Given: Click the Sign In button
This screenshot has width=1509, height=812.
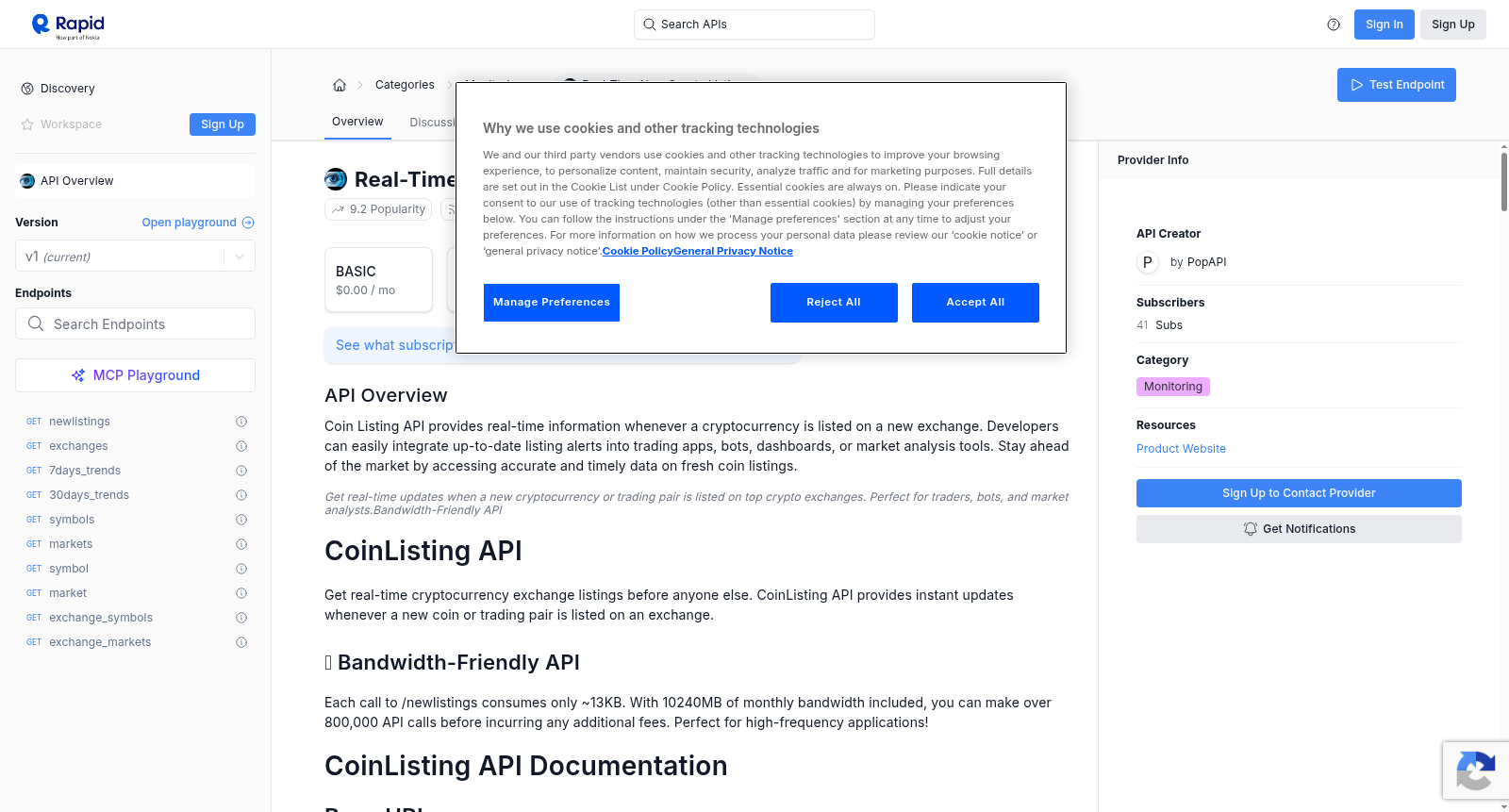Looking at the screenshot, I should click(1385, 25).
